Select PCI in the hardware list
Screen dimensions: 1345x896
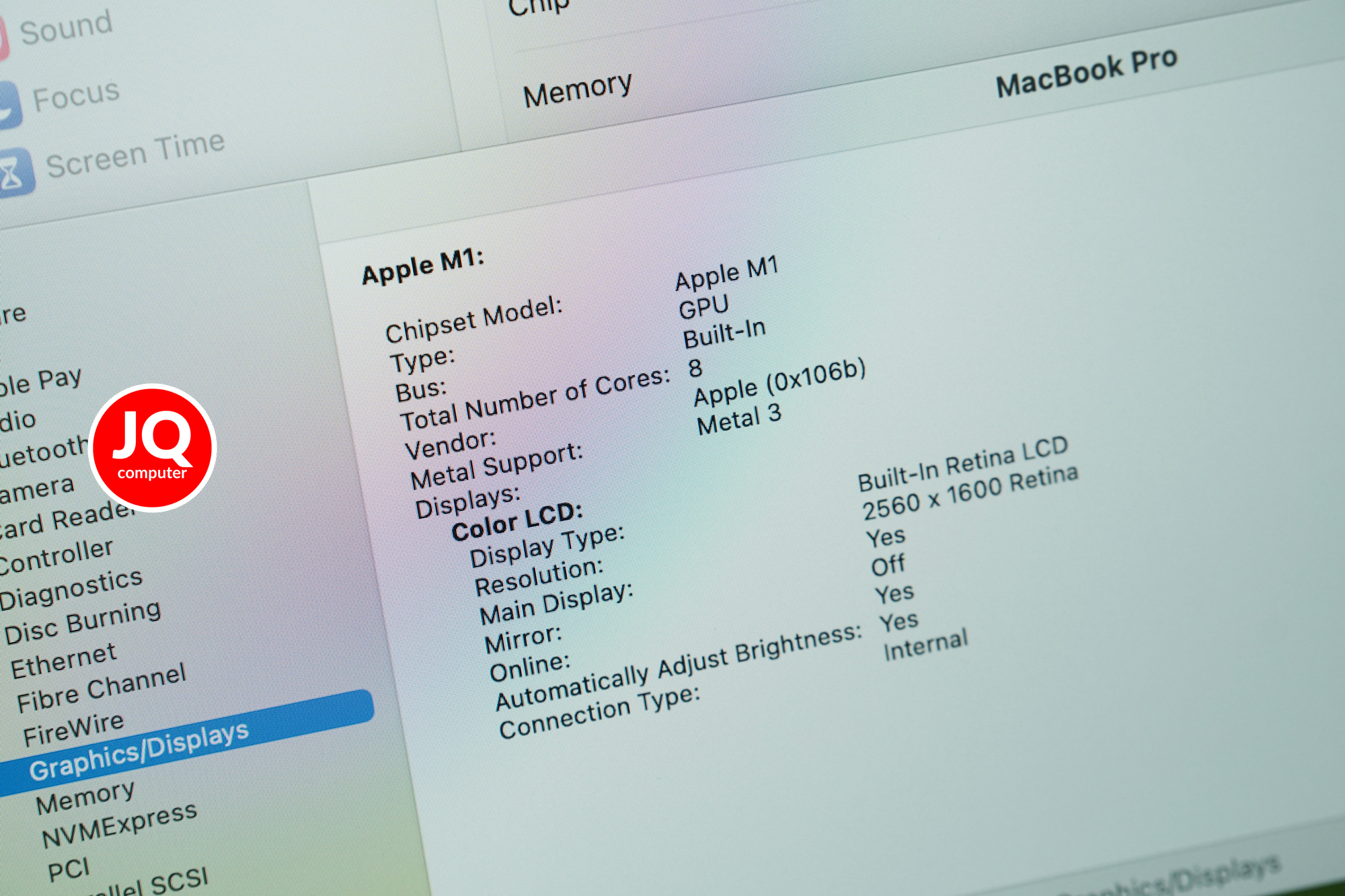(69, 870)
